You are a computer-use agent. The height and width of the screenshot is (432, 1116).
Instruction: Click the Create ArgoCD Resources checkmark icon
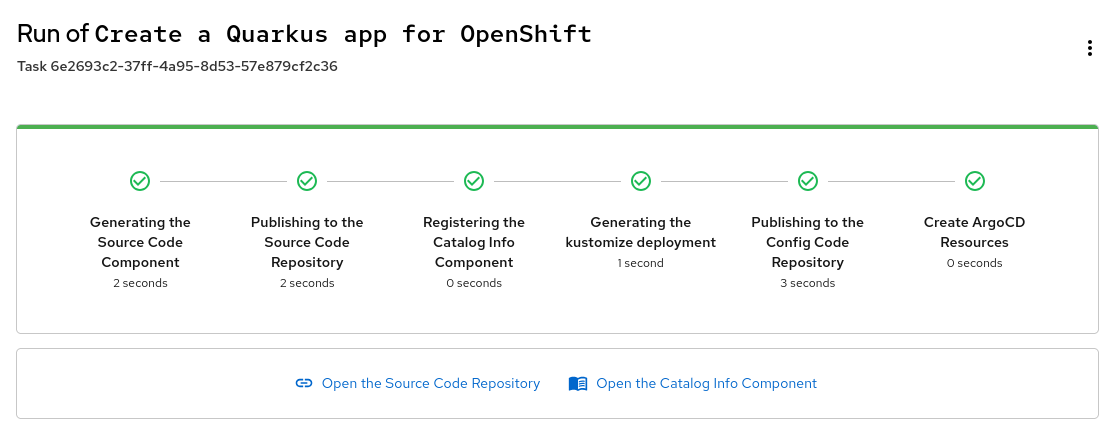[x=975, y=181]
